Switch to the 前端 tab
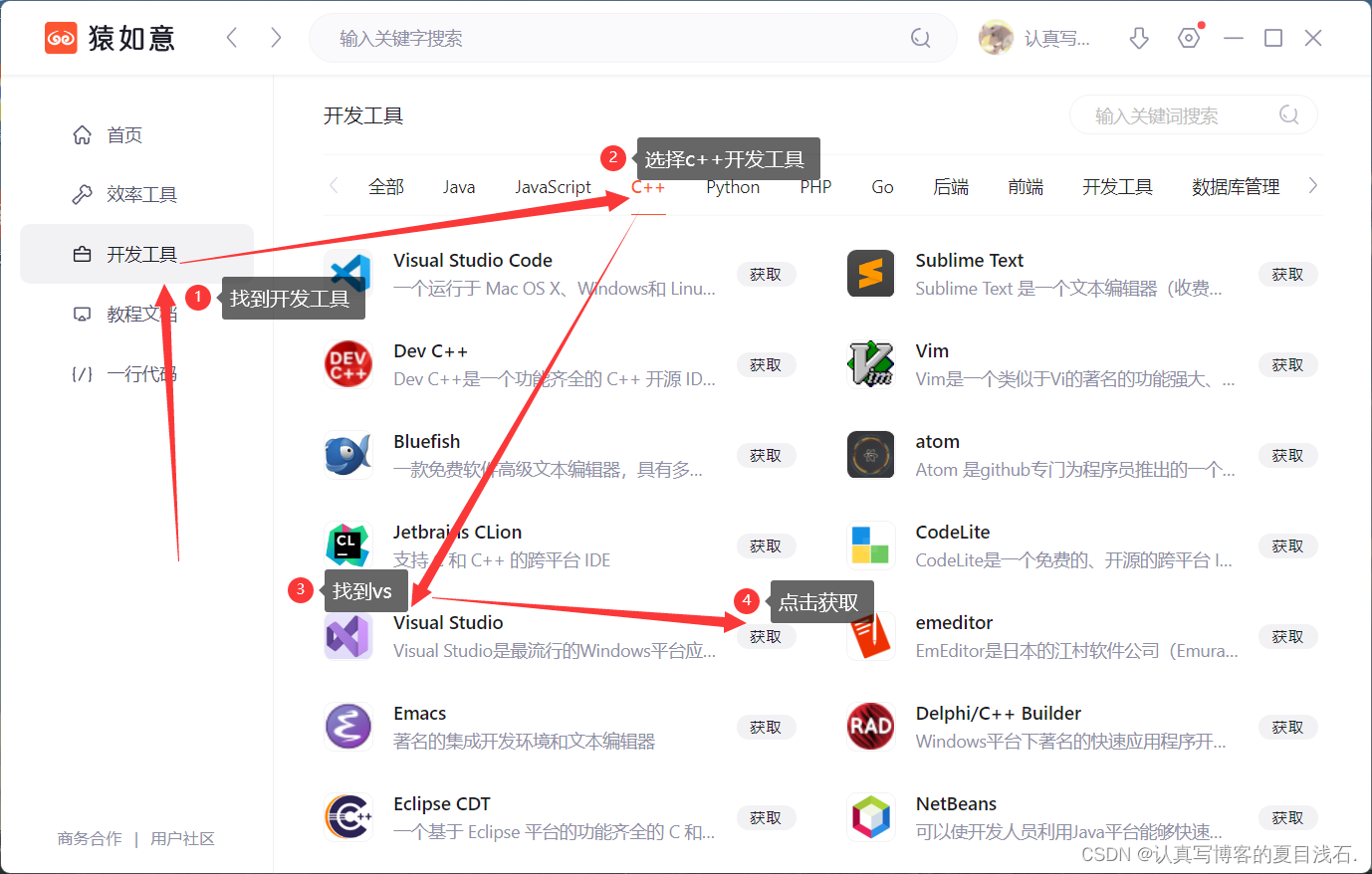This screenshot has width=1372, height=874. pyautogui.click(x=1026, y=187)
